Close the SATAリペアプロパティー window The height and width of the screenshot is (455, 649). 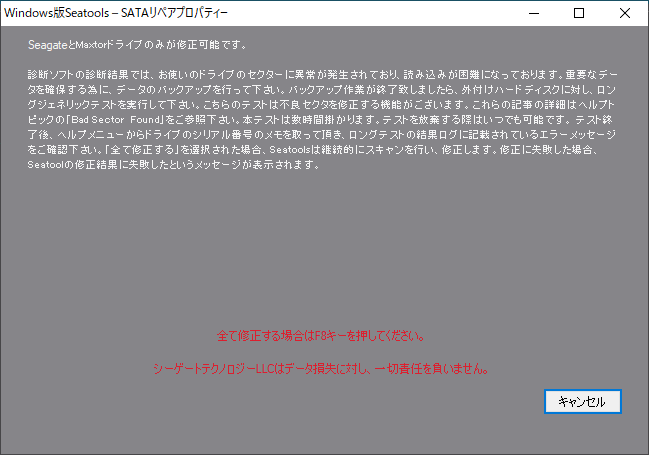[625, 13]
